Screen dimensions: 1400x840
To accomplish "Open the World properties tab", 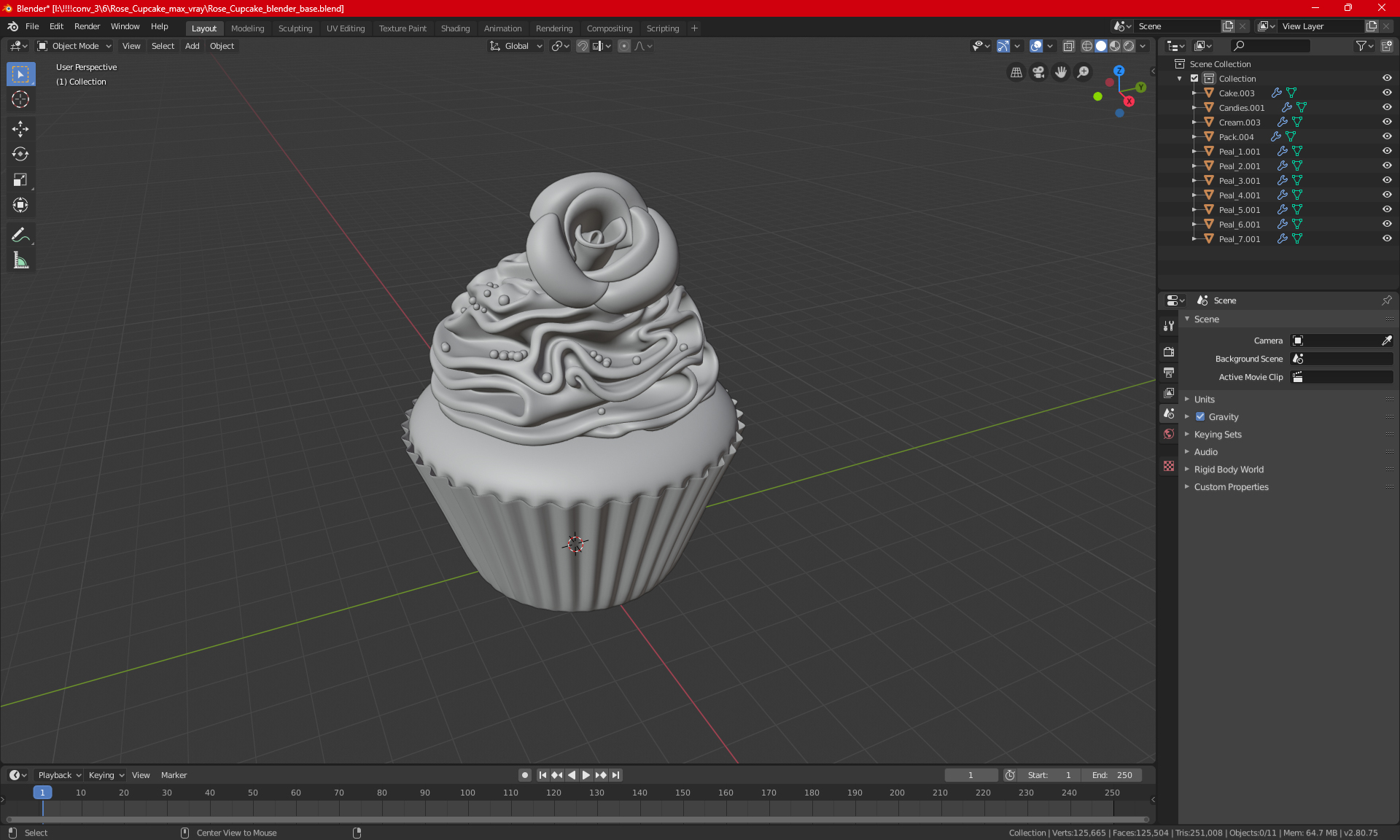I will pos(1169,434).
